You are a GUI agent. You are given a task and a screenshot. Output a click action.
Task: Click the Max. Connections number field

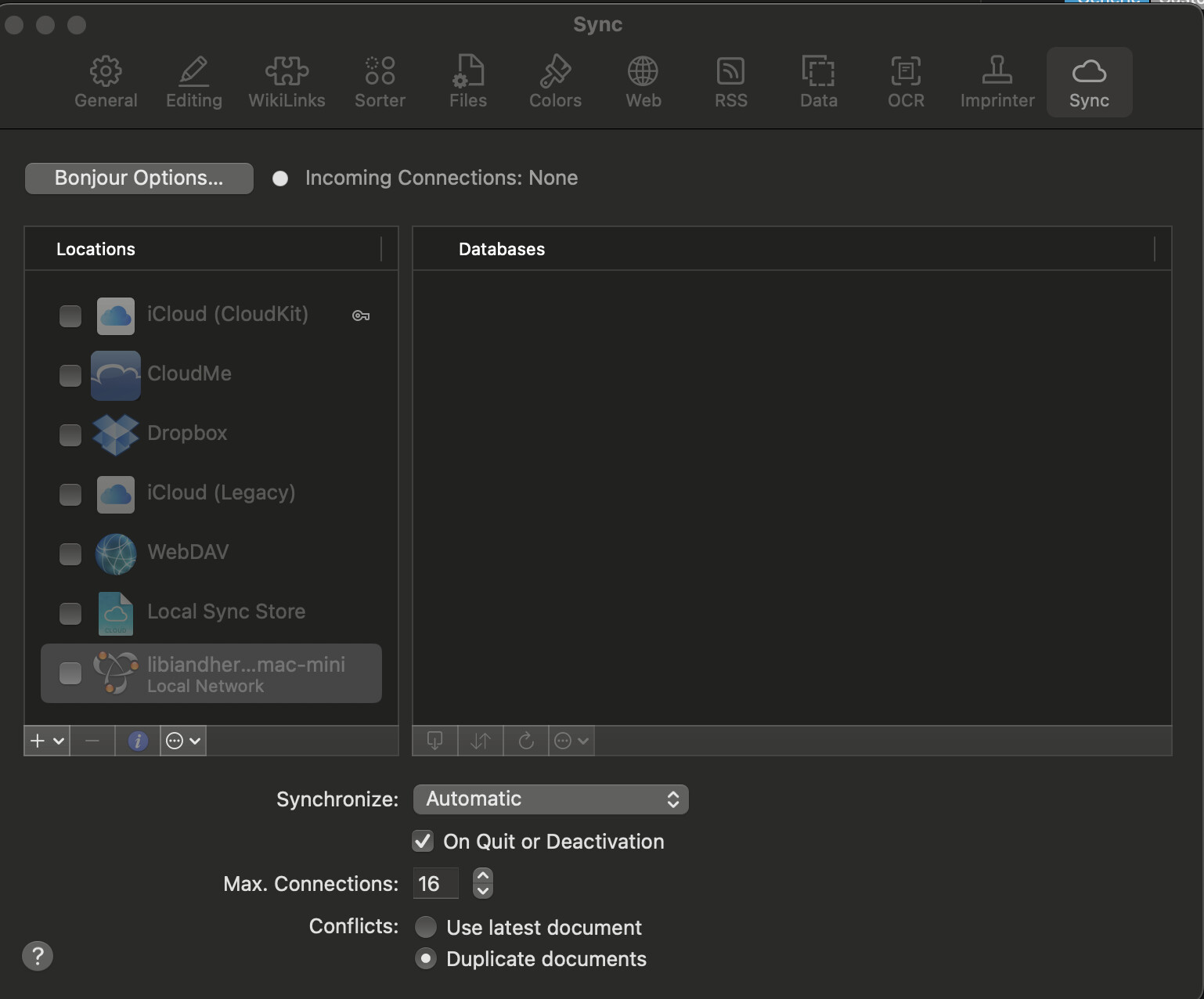(x=435, y=884)
